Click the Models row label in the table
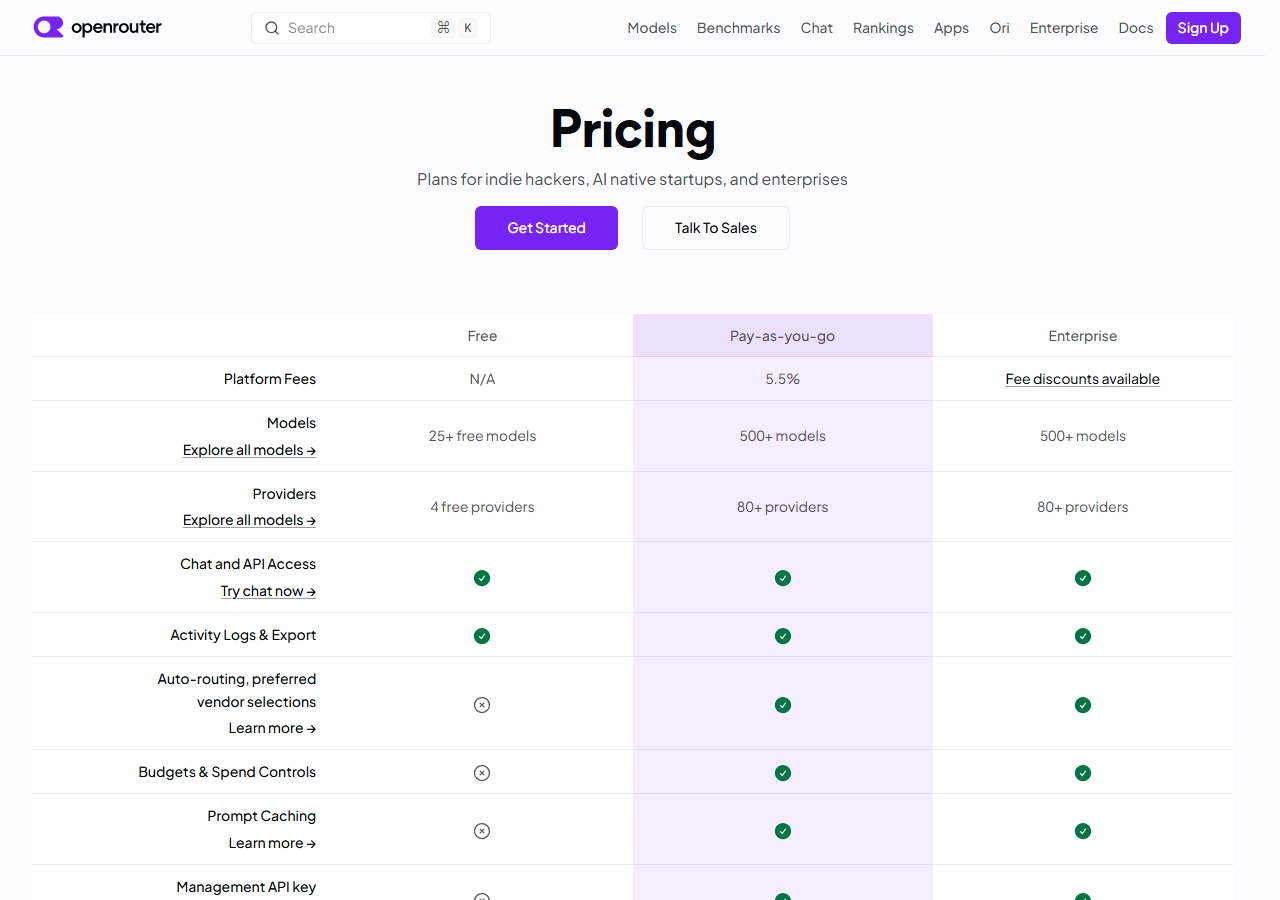 (x=291, y=423)
